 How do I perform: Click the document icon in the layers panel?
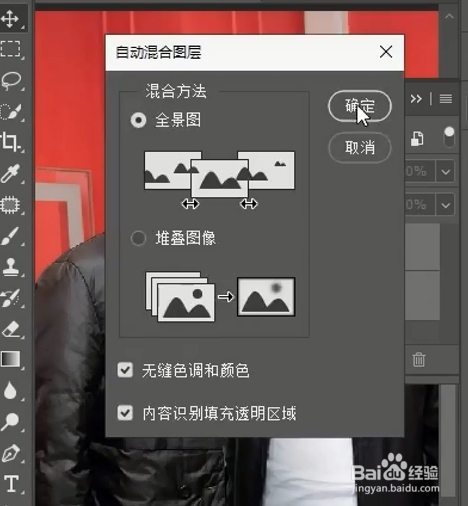coord(417,138)
